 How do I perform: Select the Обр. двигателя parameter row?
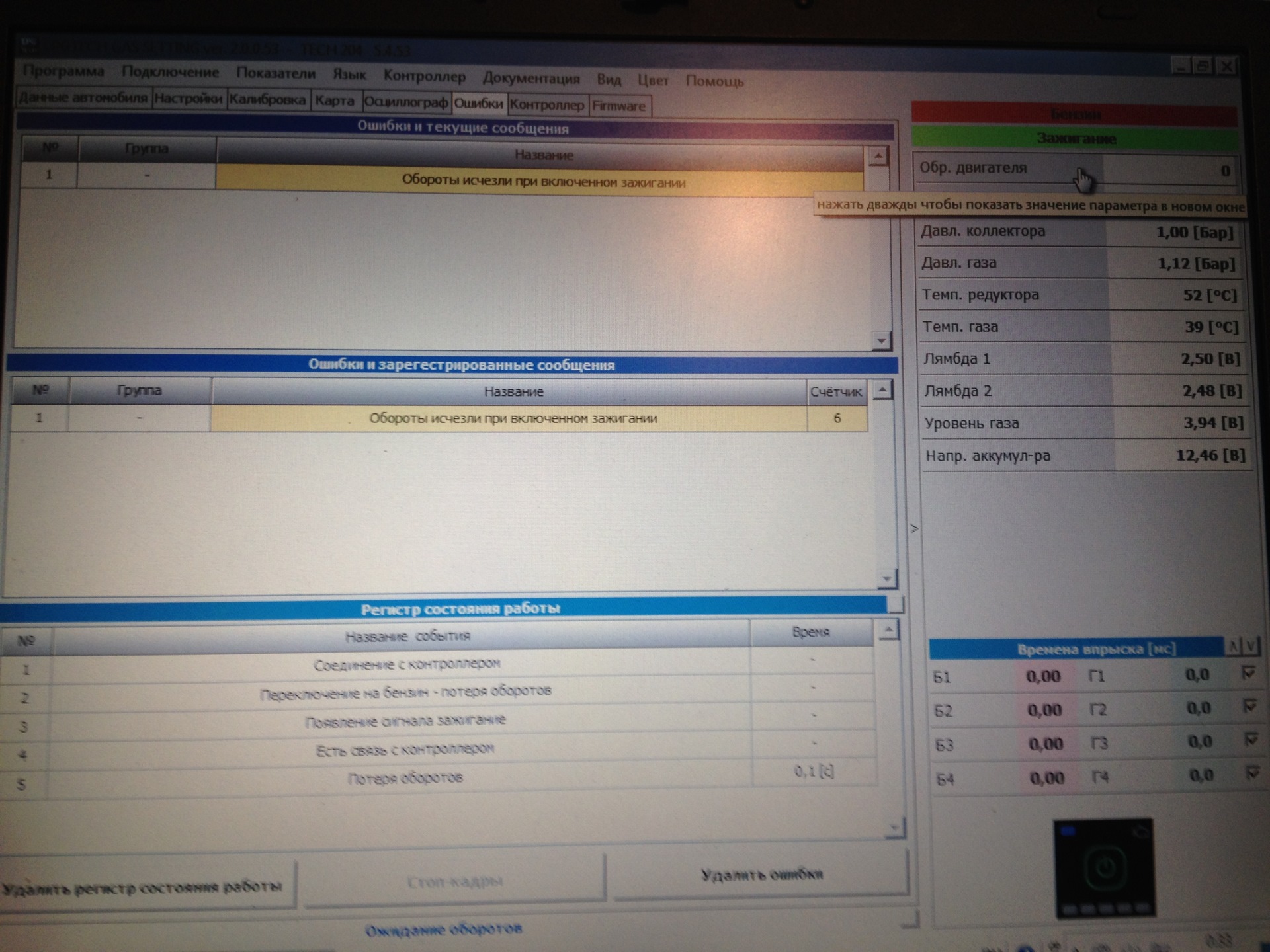(1076, 169)
